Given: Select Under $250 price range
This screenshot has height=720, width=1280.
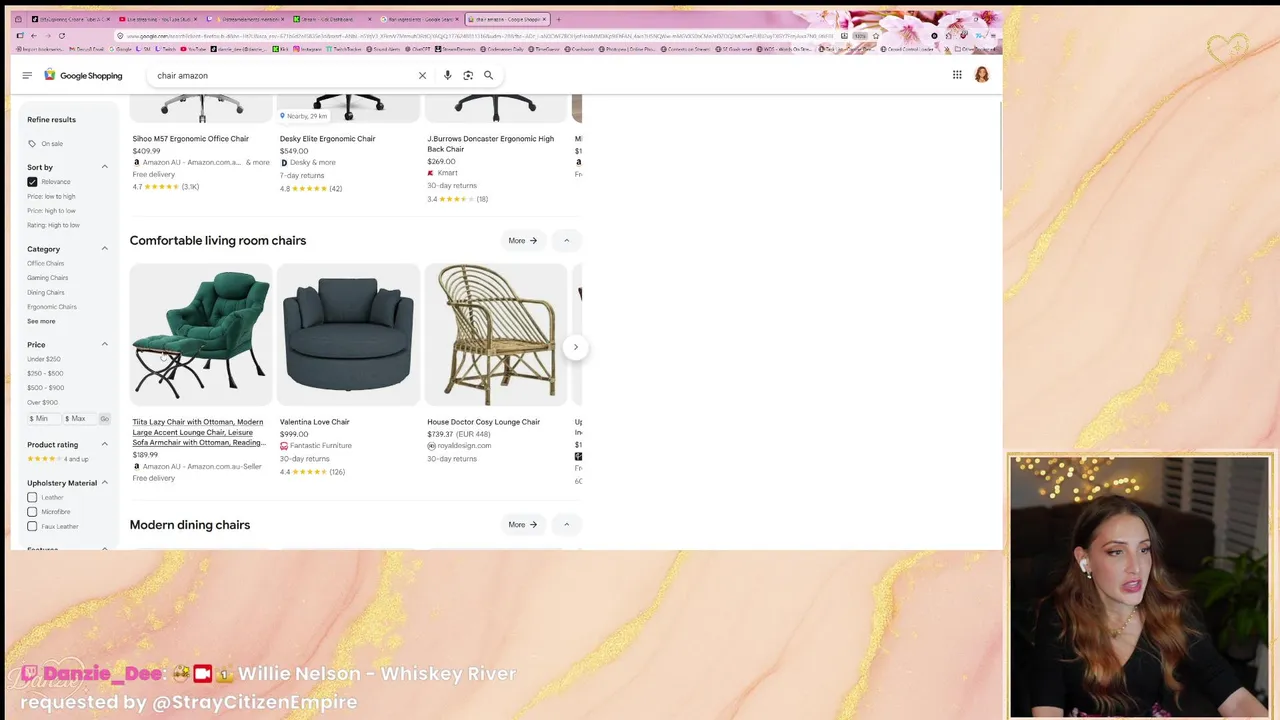Looking at the screenshot, I should 43,359.
